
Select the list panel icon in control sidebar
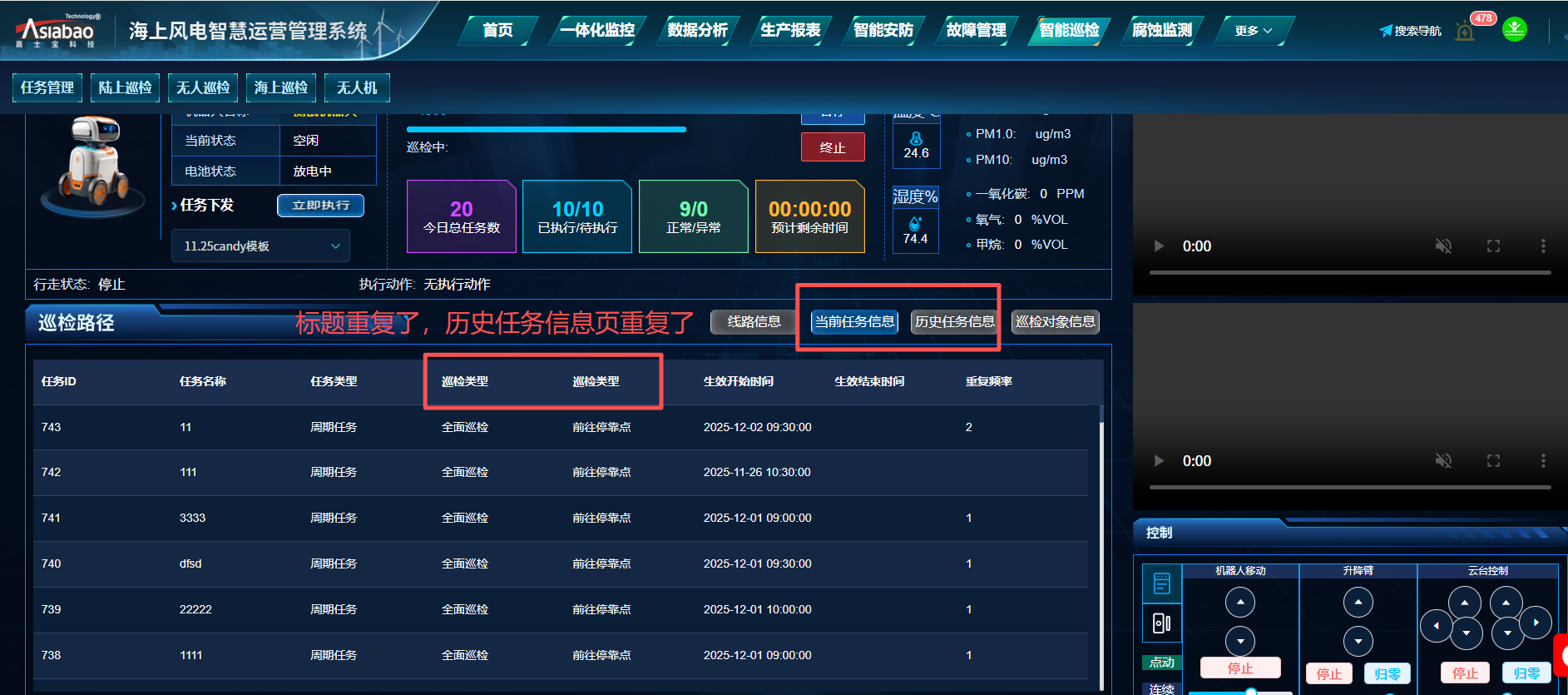1161,583
